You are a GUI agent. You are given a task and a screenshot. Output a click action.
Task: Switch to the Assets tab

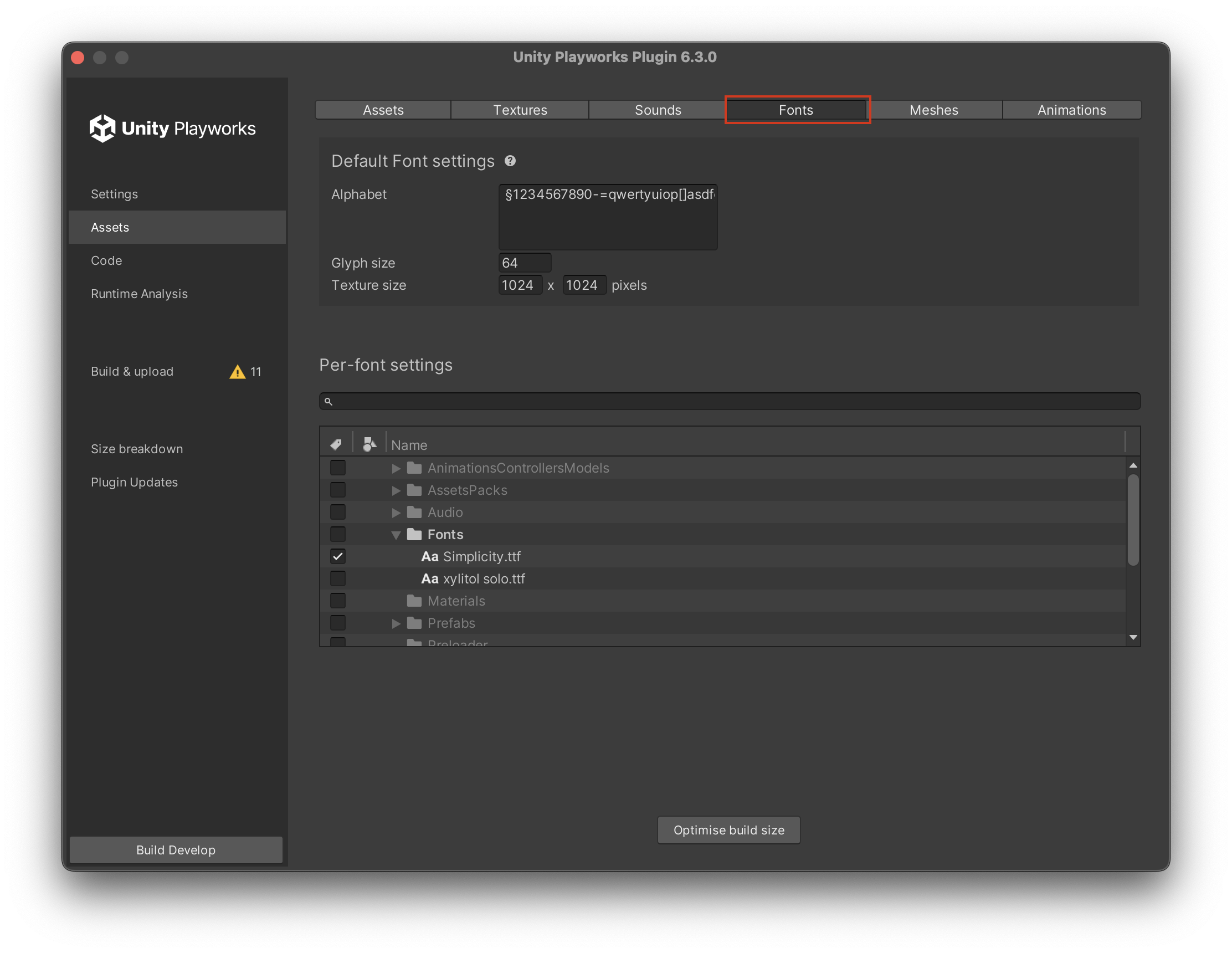(x=383, y=110)
